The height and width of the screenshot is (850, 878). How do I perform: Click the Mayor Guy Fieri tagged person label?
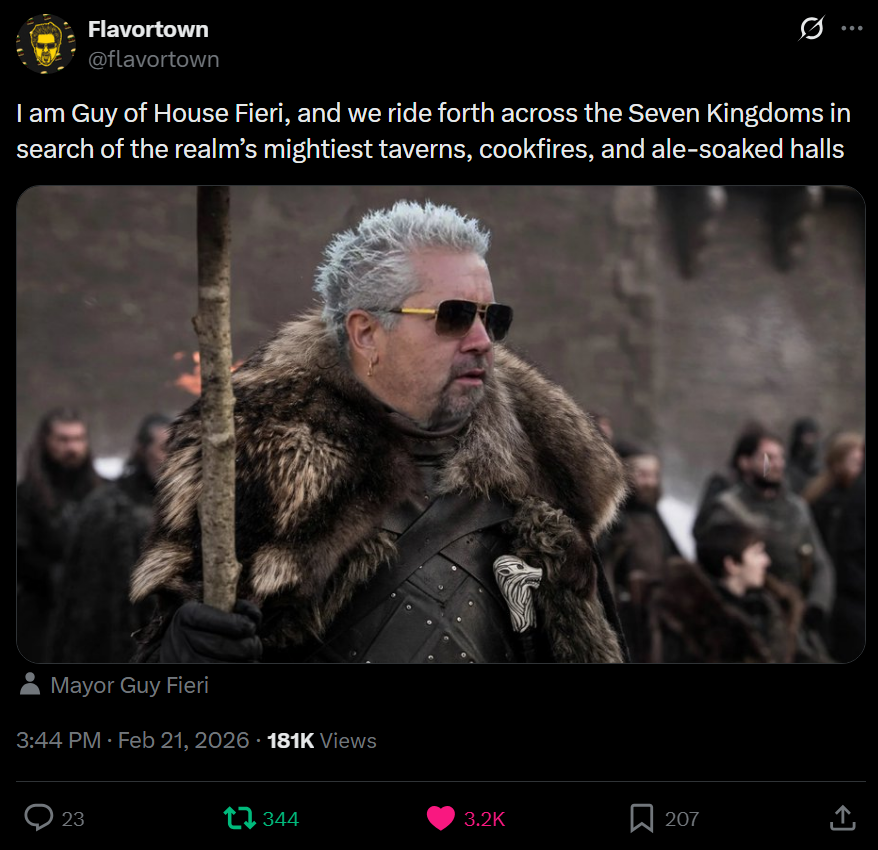coord(129,685)
